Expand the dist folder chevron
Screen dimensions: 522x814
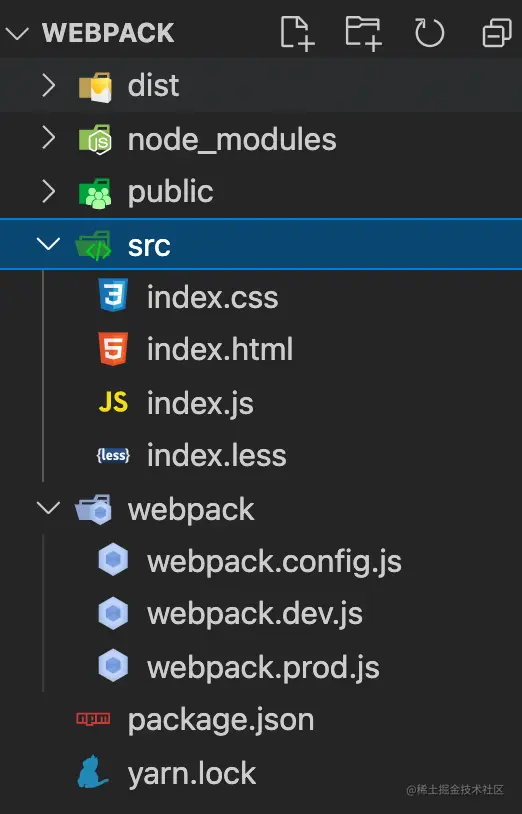[x=48, y=85]
